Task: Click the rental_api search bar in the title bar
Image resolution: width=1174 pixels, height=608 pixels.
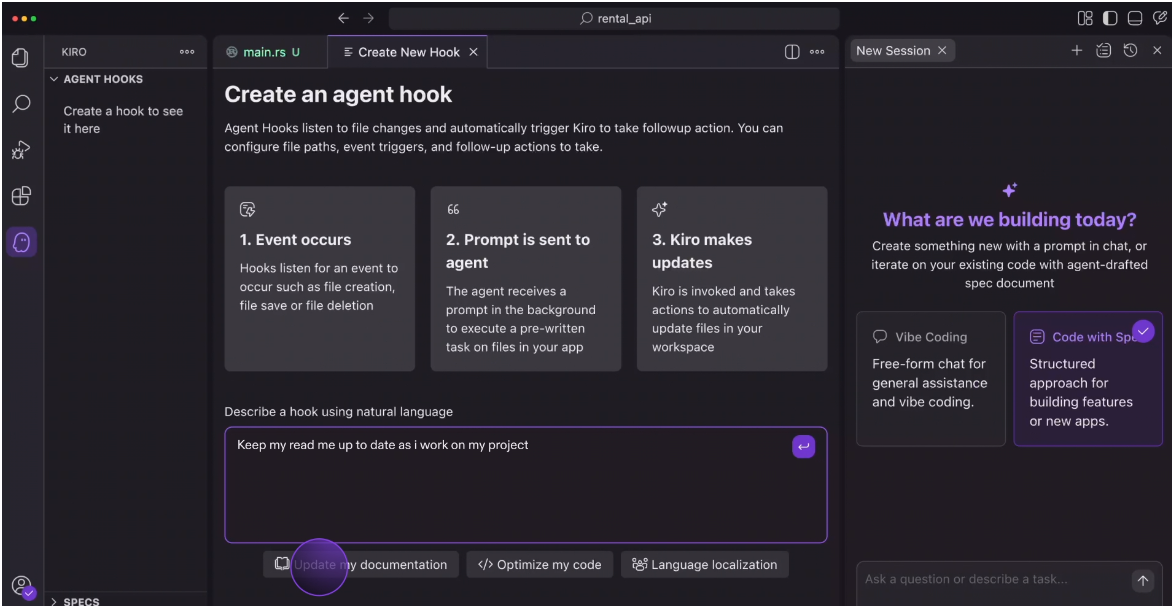Action: click(614, 18)
